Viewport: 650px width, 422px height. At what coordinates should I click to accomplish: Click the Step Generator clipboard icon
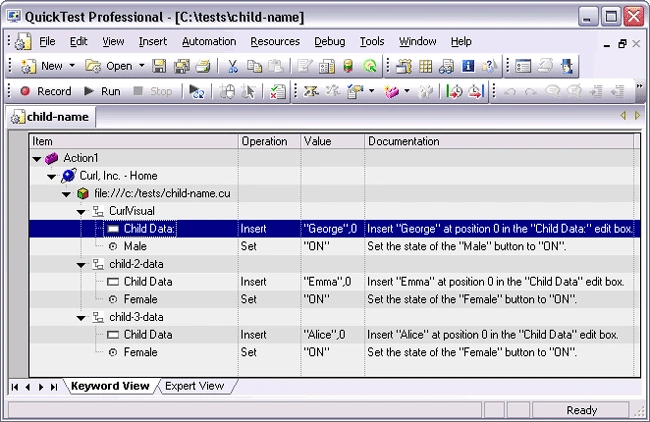tap(355, 91)
